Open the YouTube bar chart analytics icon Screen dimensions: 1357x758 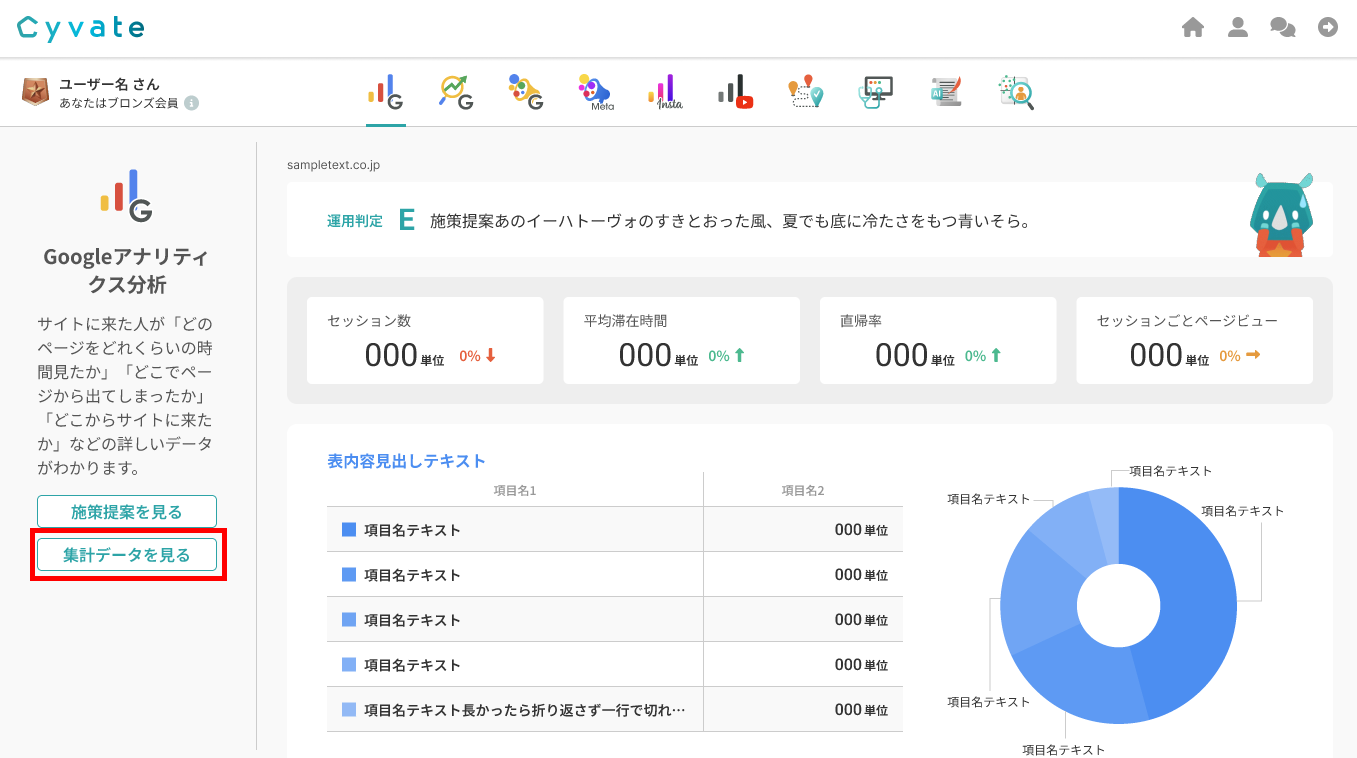click(x=735, y=92)
